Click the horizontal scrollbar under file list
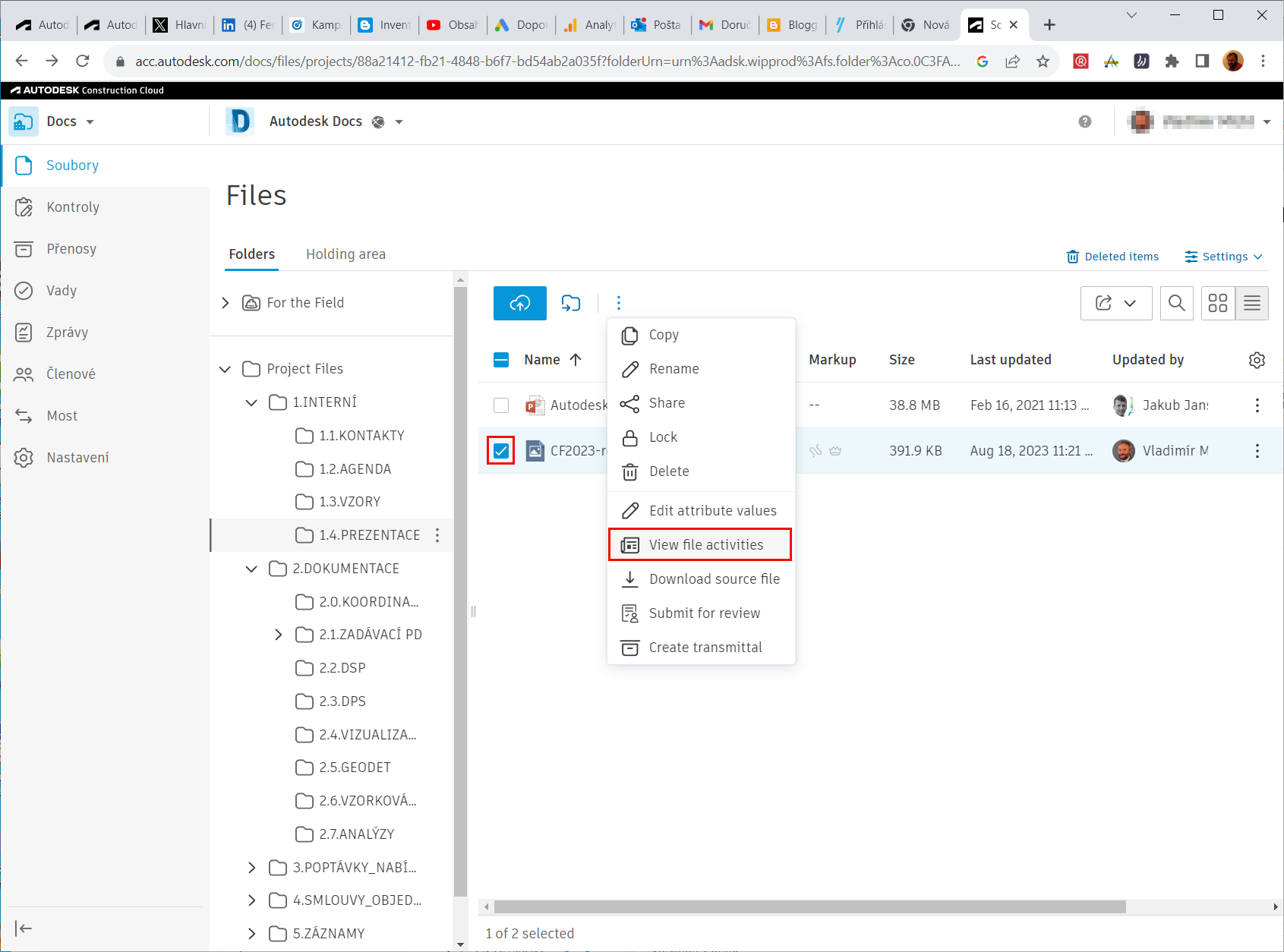The image size is (1284, 952). click(809, 906)
